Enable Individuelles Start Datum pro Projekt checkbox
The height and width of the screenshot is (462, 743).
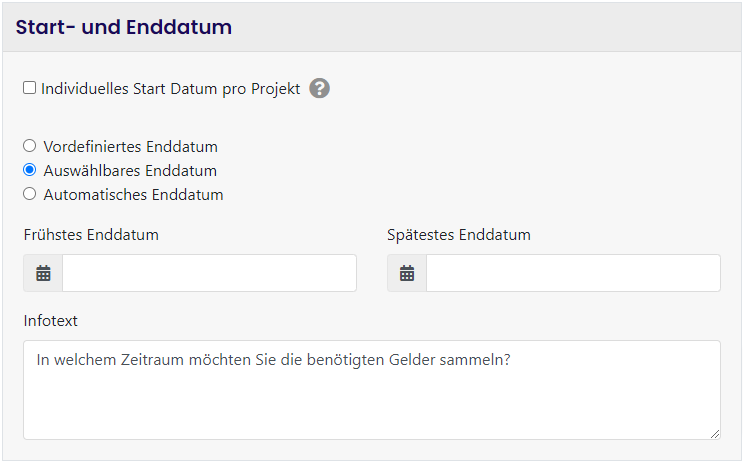coord(30,88)
